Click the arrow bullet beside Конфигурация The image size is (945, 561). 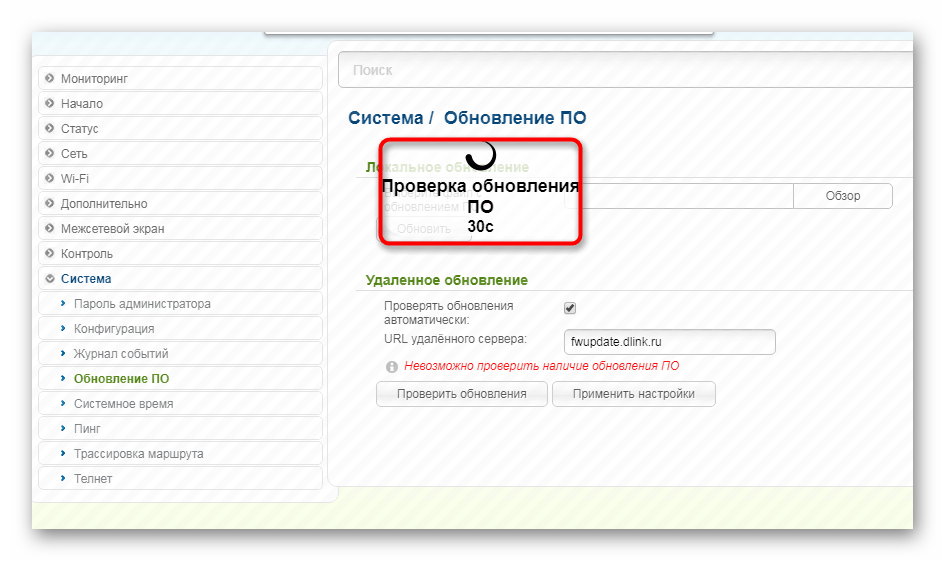pos(63,328)
